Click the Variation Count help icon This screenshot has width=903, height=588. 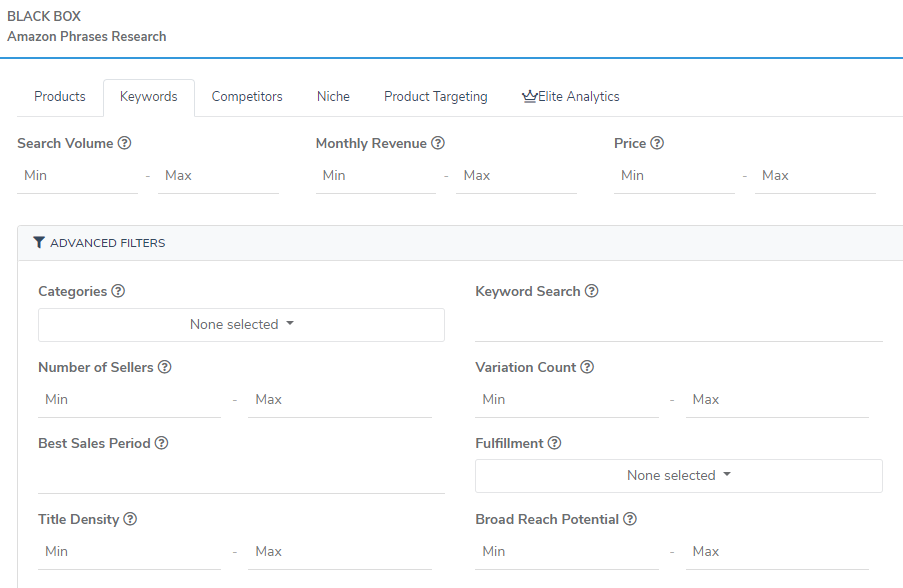pos(588,367)
